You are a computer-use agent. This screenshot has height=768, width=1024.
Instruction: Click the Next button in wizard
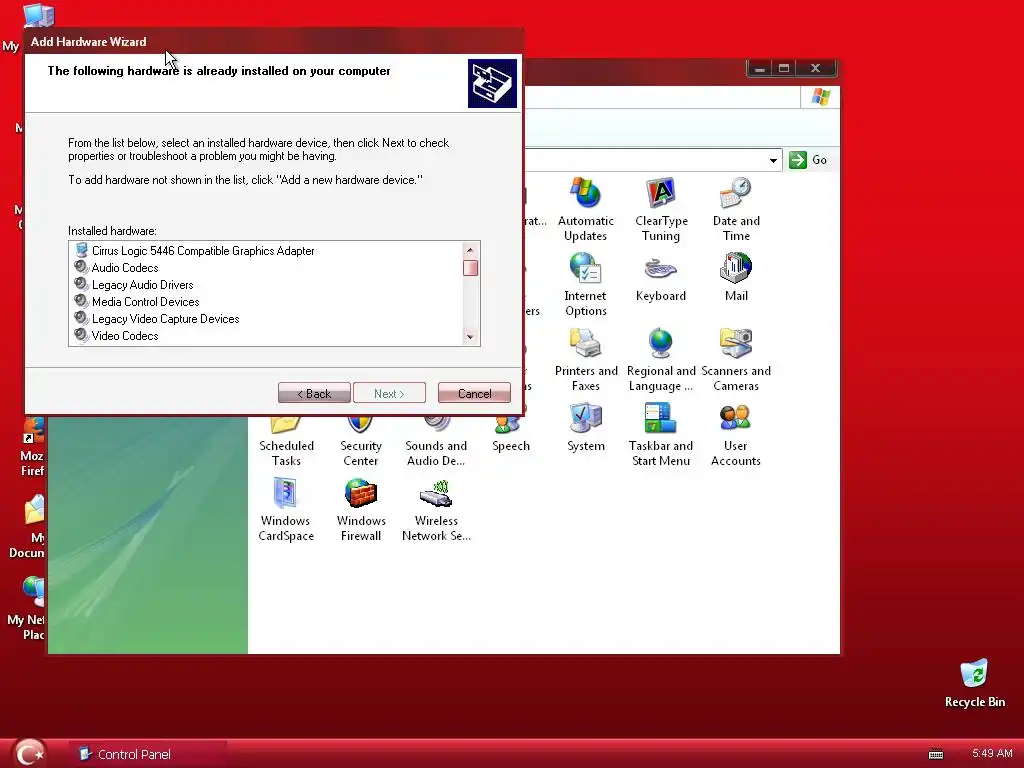389,393
